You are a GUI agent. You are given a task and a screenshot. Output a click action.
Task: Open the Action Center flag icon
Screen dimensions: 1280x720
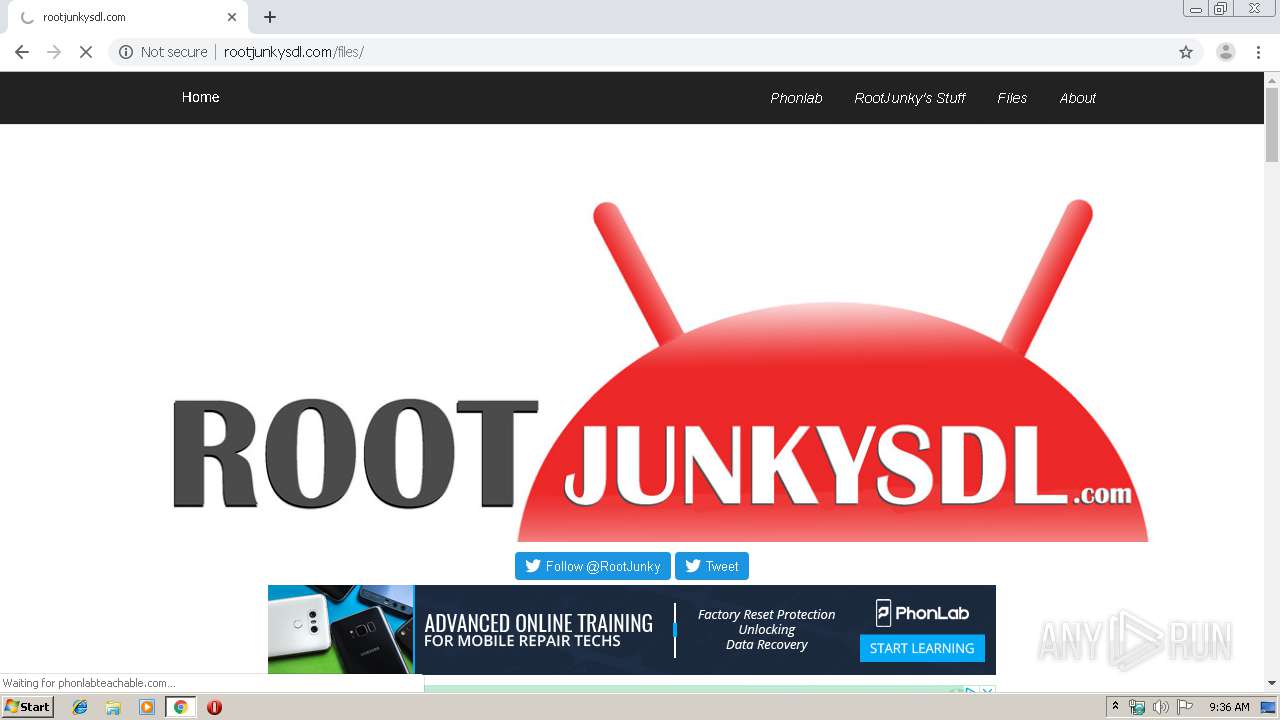coord(1185,707)
